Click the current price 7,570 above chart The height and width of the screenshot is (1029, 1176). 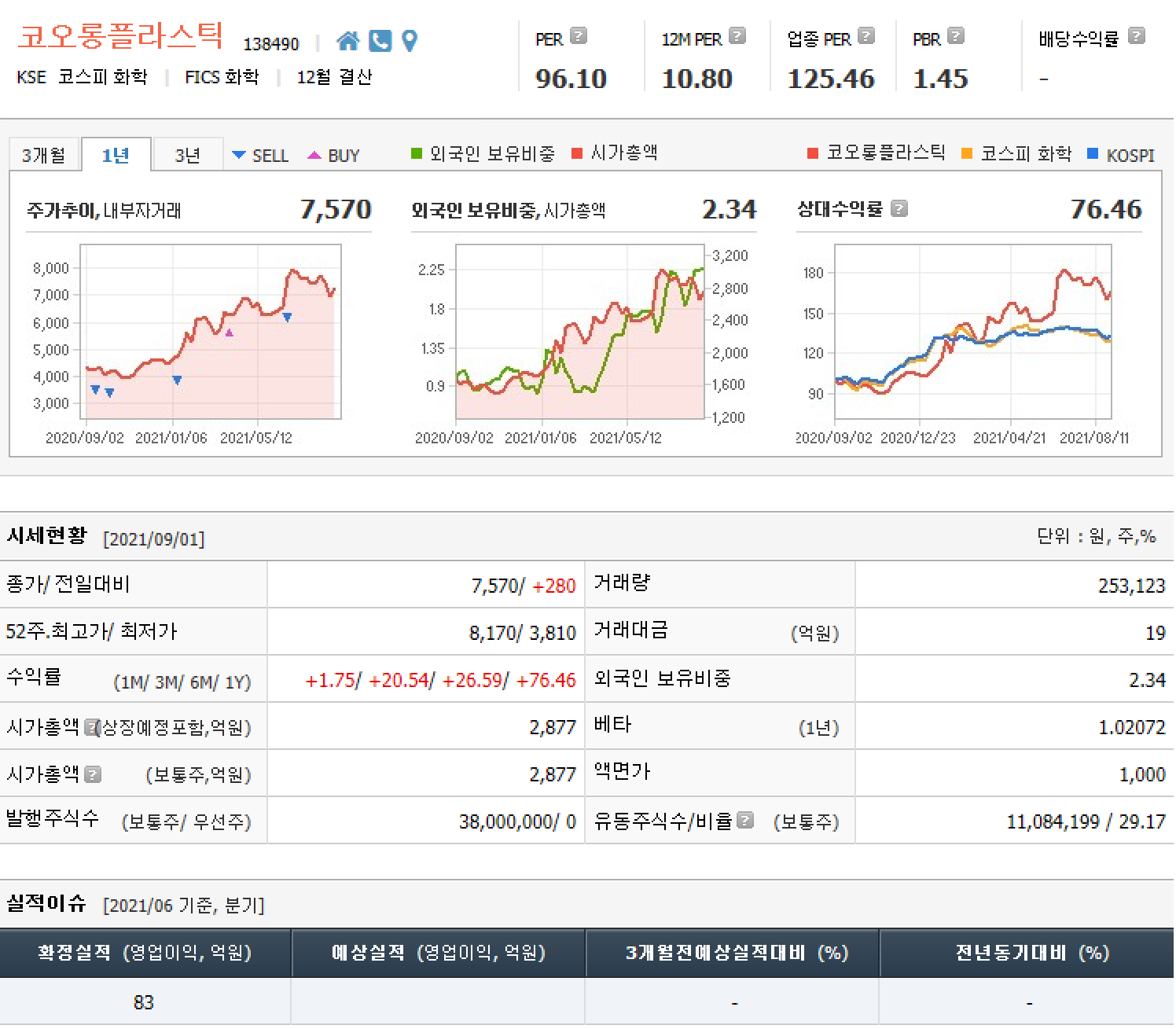(336, 209)
